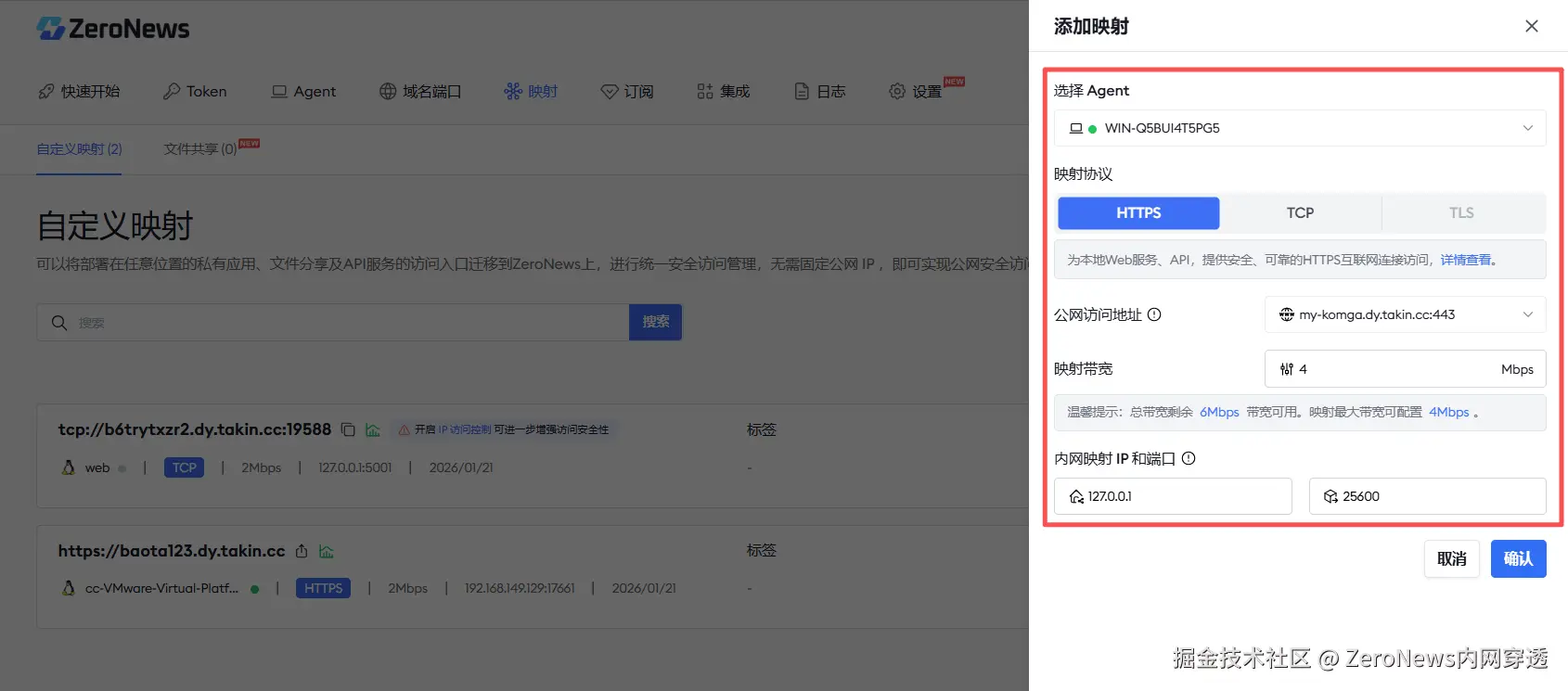Click the IP 访问控制 link
This screenshot has width=1568, height=691.
pyautogui.click(x=465, y=429)
